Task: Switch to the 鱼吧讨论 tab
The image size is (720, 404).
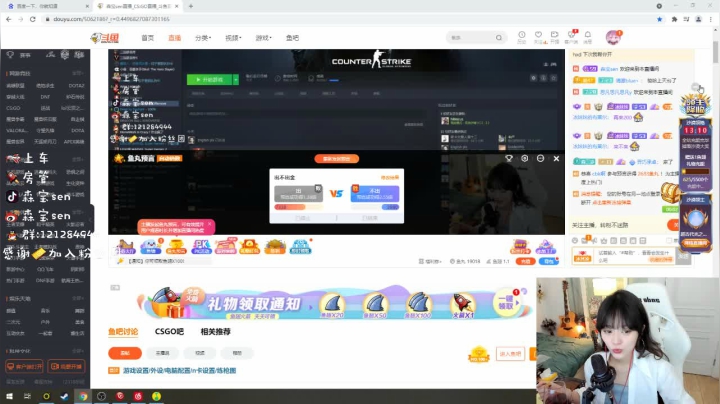Action: coord(123,331)
